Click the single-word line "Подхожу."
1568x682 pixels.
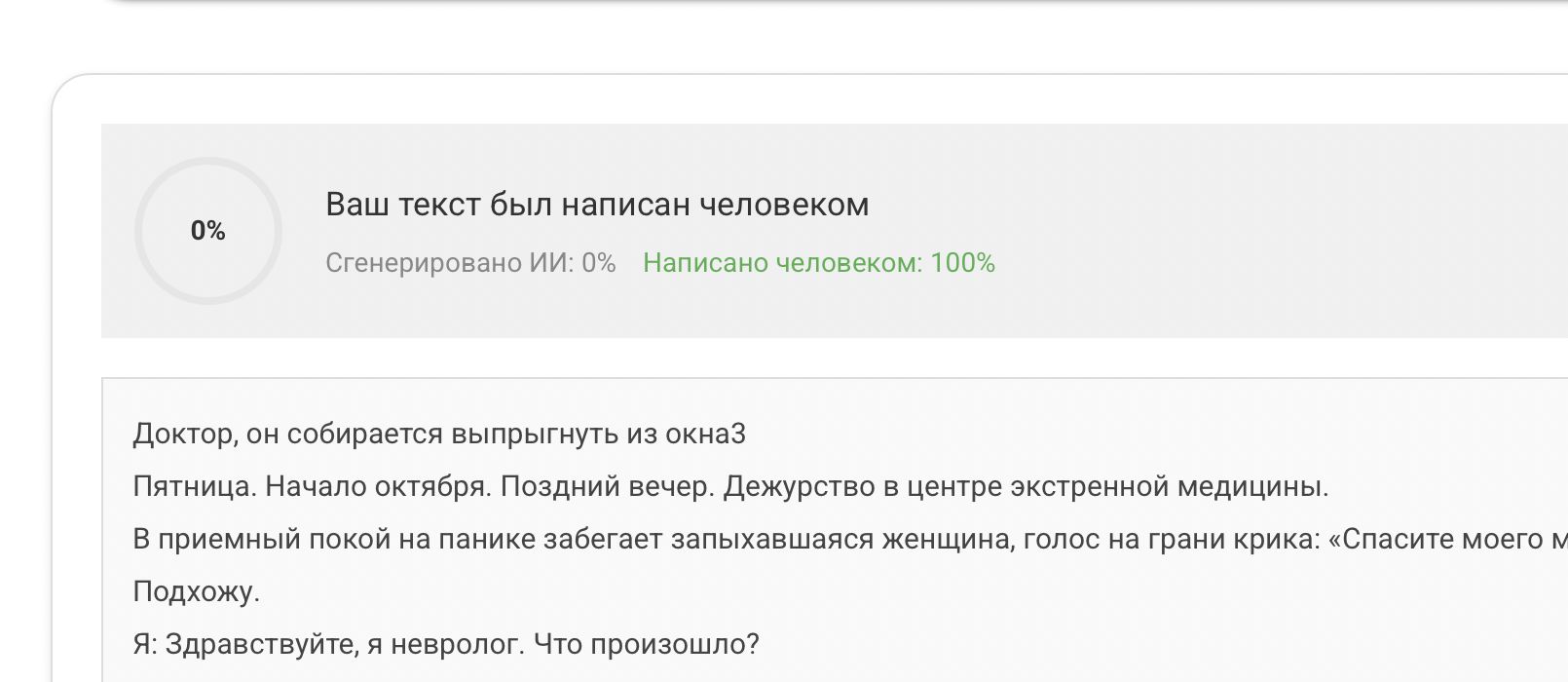pyautogui.click(x=196, y=591)
